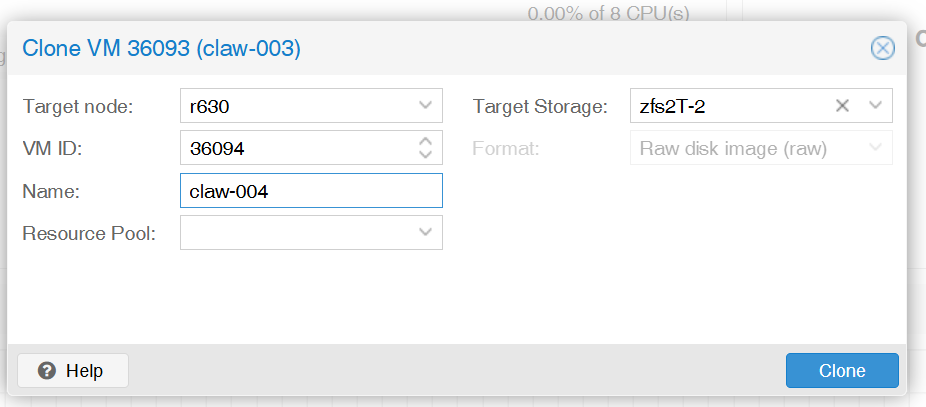Click the Resource Pool label
926x407 pixels.
[x=89, y=234]
